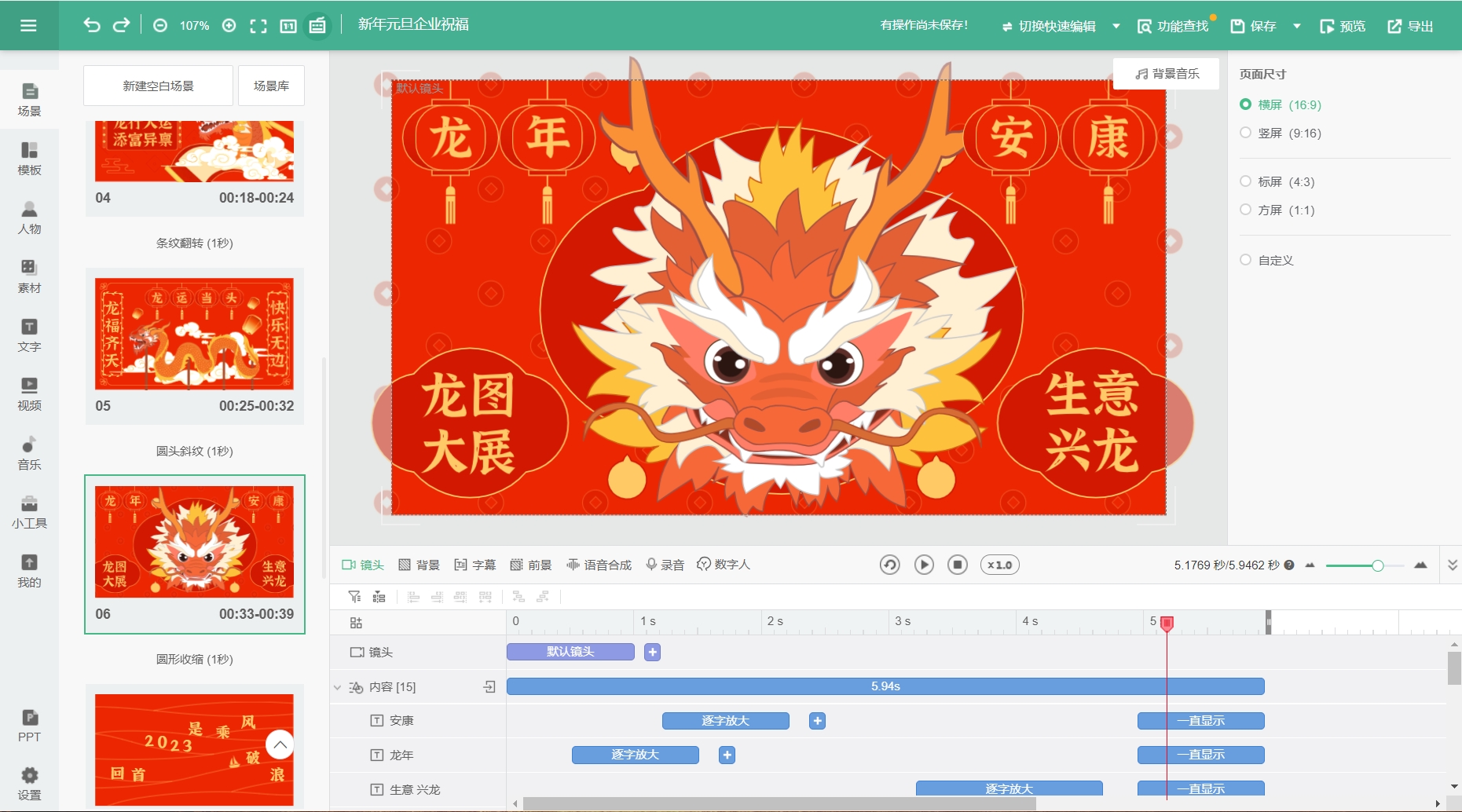The height and width of the screenshot is (812, 1462).
Task: Toggle fit-to-screen canvas view icon
Action: click(x=258, y=26)
